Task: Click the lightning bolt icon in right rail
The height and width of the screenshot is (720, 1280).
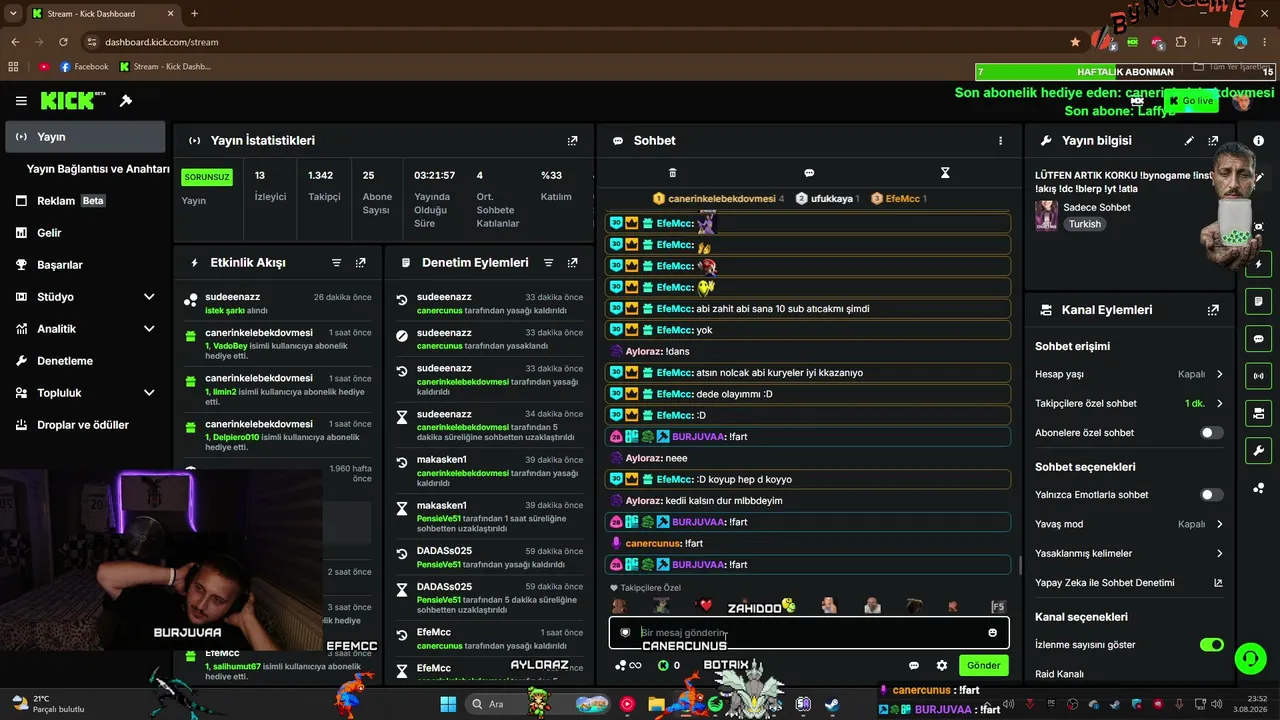Action: (1258, 264)
